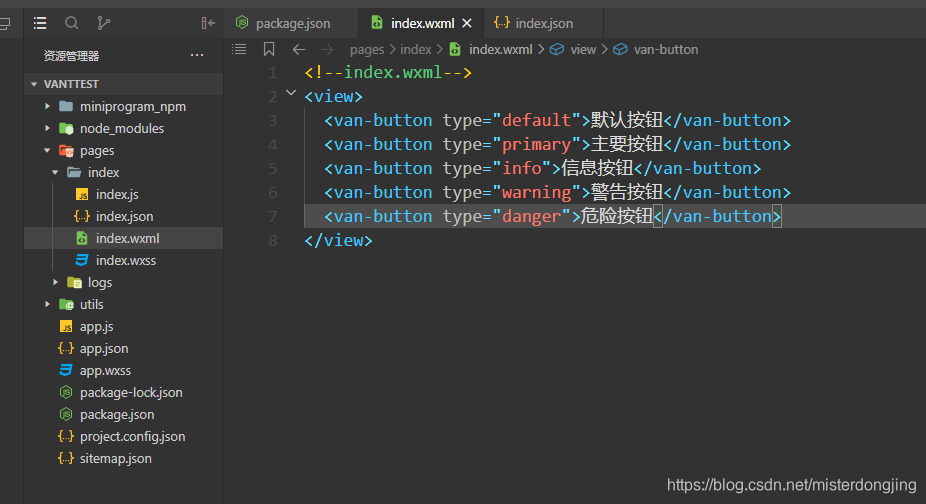The height and width of the screenshot is (504, 926).
Task: Open app.js in the file tree
Action: (x=96, y=326)
